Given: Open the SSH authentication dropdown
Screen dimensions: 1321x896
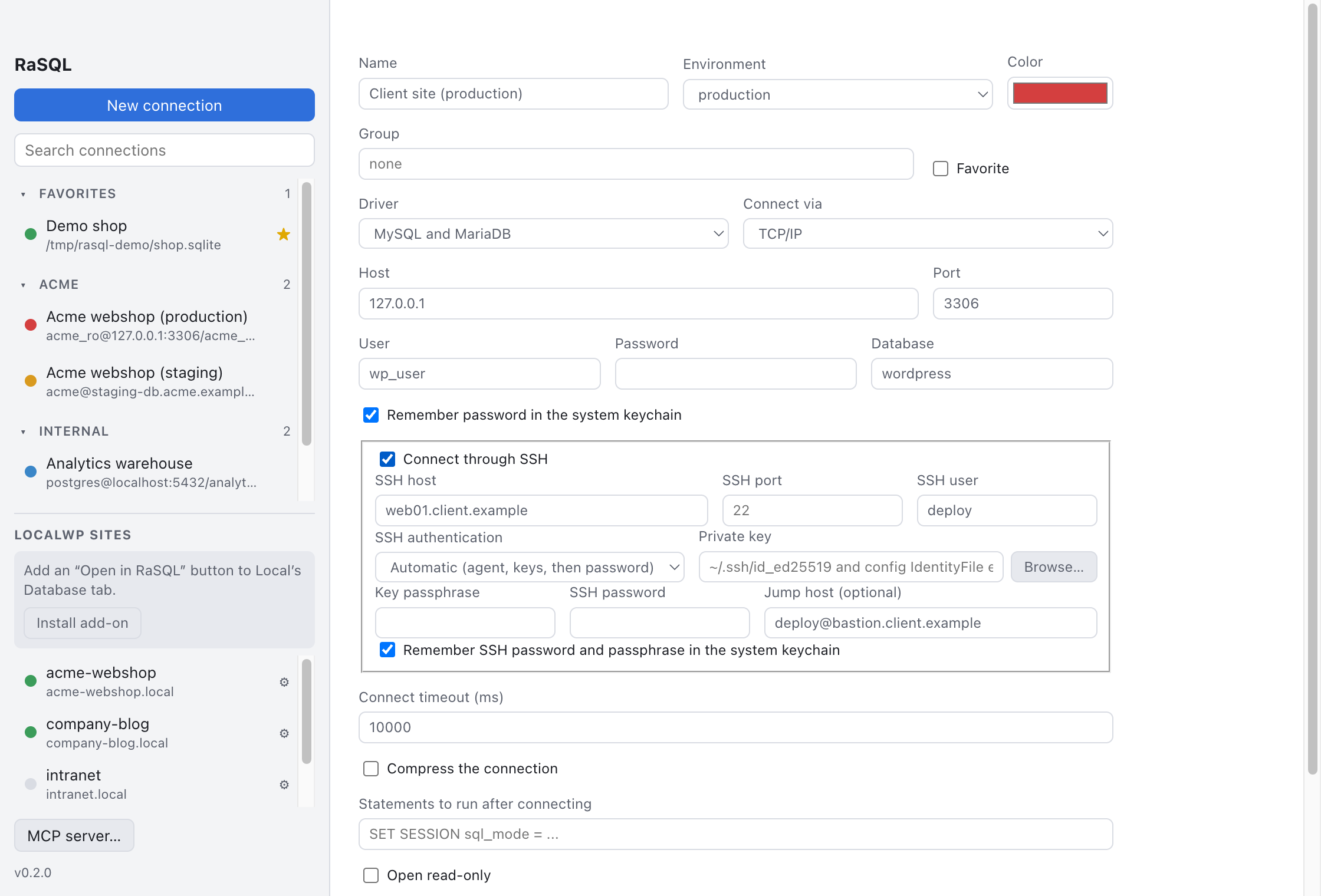Looking at the screenshot, I should pos(530,567).
